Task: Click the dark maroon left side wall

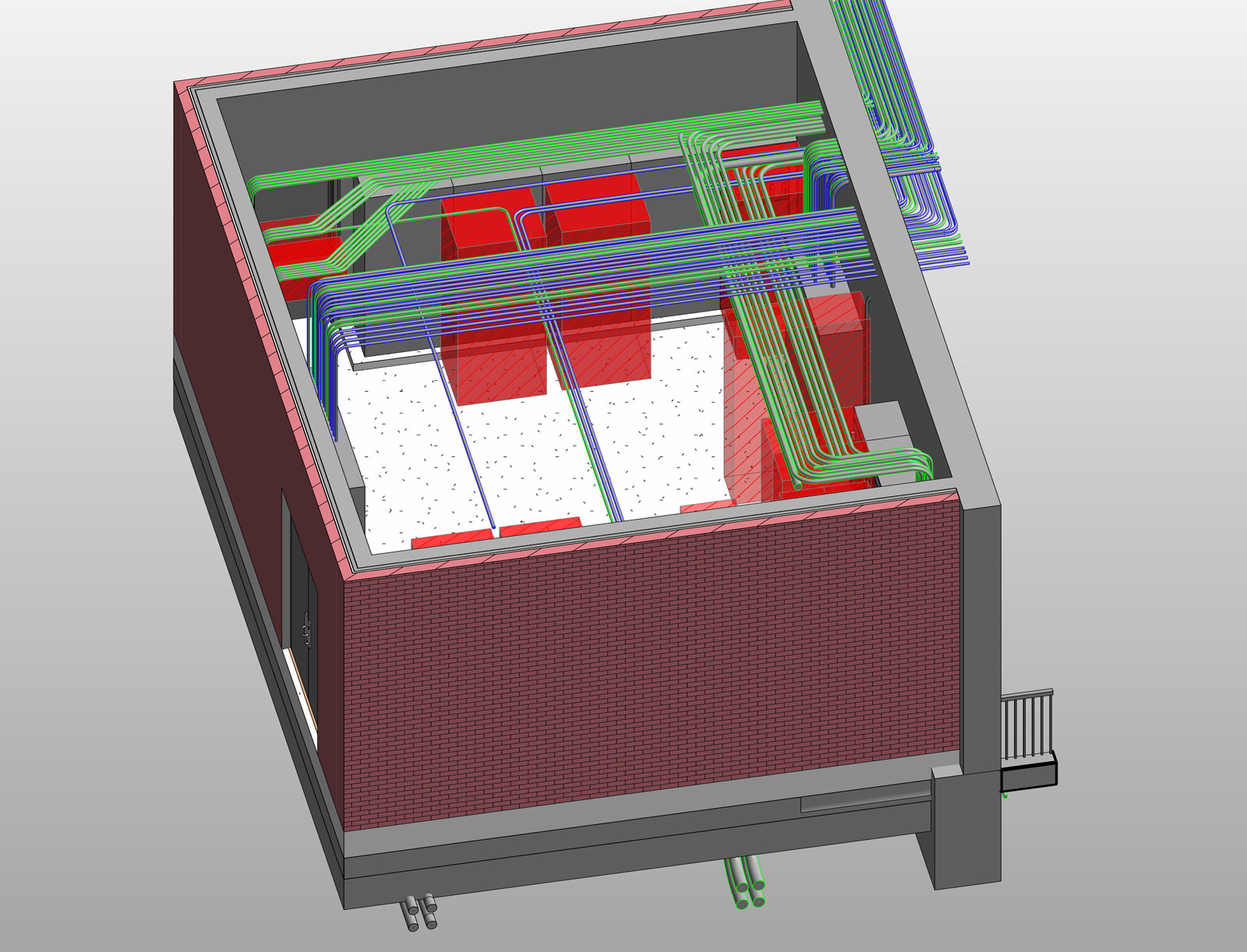Action: coord(234,390)
